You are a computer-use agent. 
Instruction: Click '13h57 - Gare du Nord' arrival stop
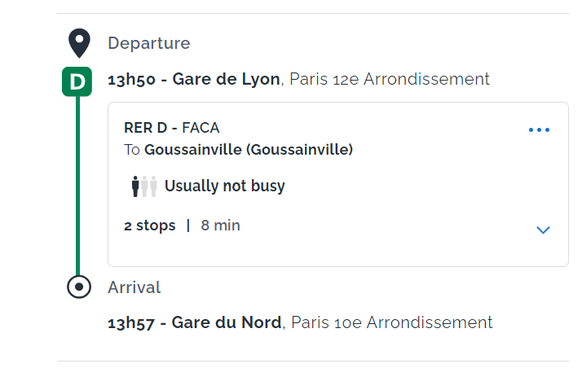(194, 323)
